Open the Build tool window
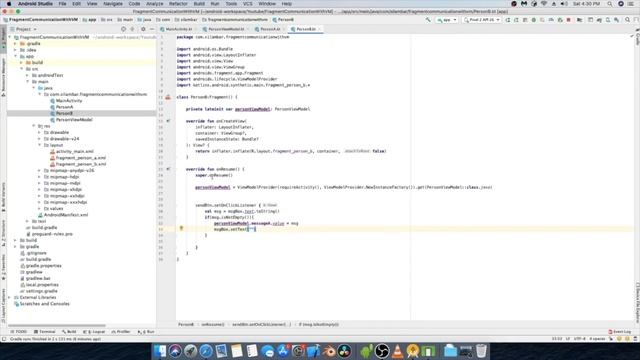 click(69, 332)
